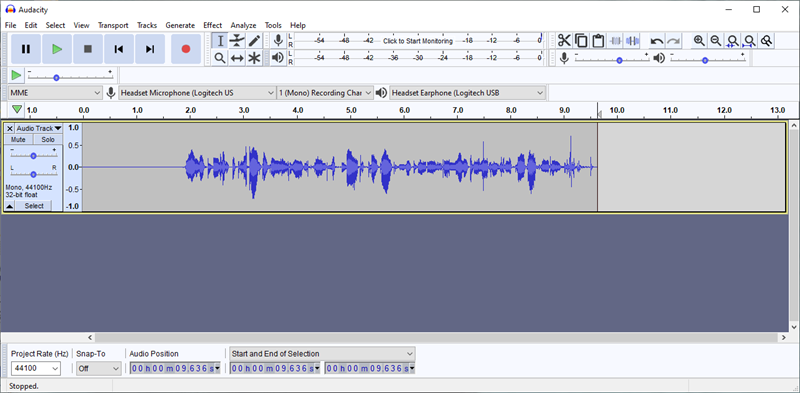Viewport: 800px width, 393px height.
Task: Click the playback meter speaker icon
Action: click(278, 58)
